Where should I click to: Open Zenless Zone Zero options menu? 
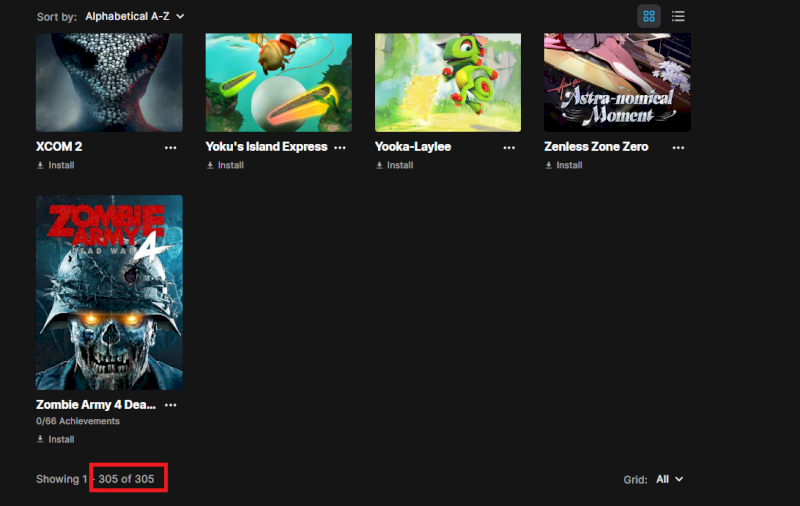(678, 147)
